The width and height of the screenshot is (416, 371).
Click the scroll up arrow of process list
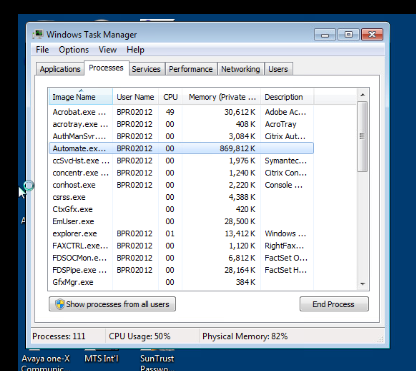[363, 95]
